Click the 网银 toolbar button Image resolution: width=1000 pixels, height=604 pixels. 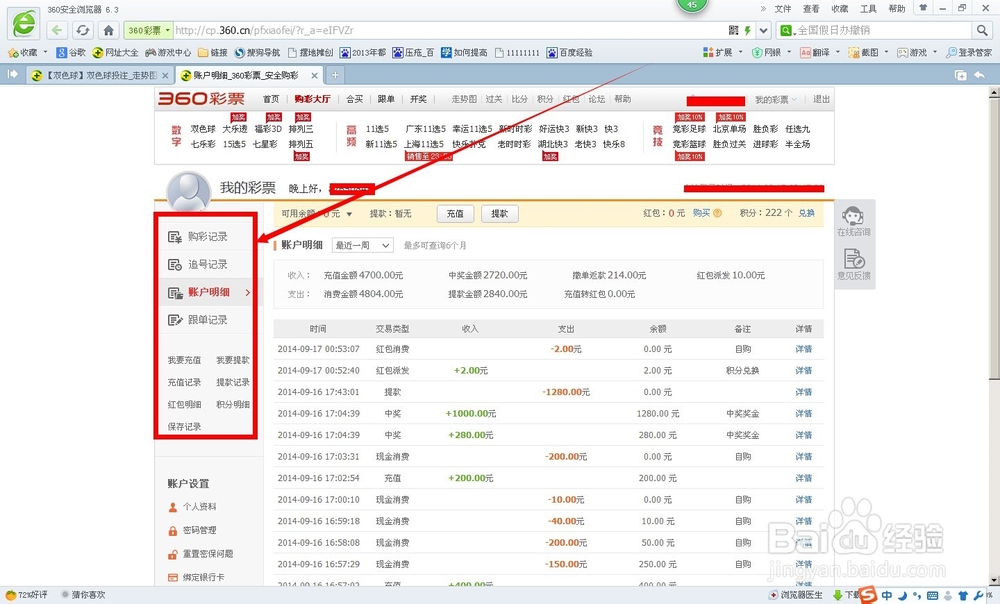(x=767, y=52)
